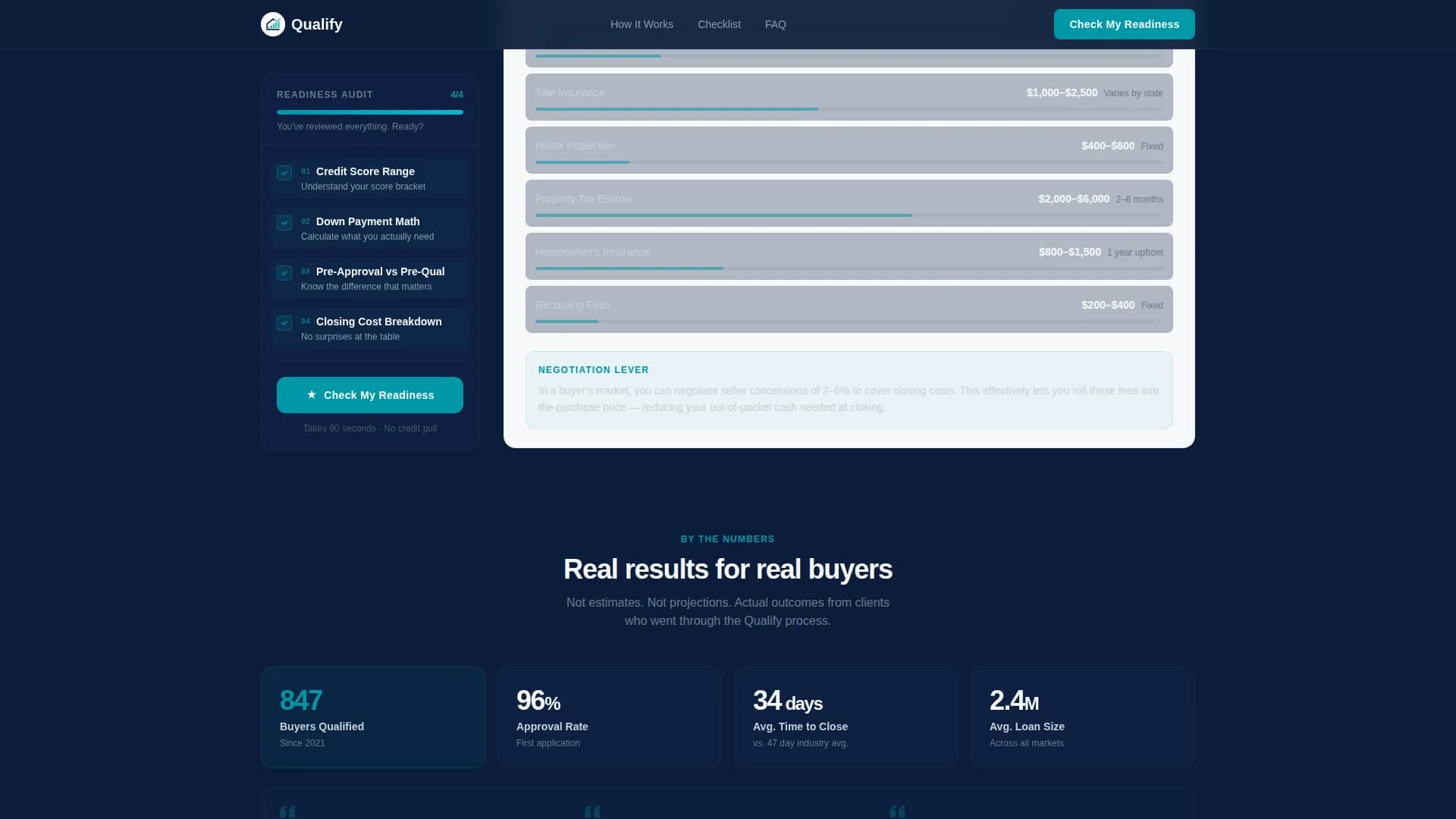Click the 'Varies by state' note
Viewport: 1456px width, 819px height.
(x=1133, y=93)
